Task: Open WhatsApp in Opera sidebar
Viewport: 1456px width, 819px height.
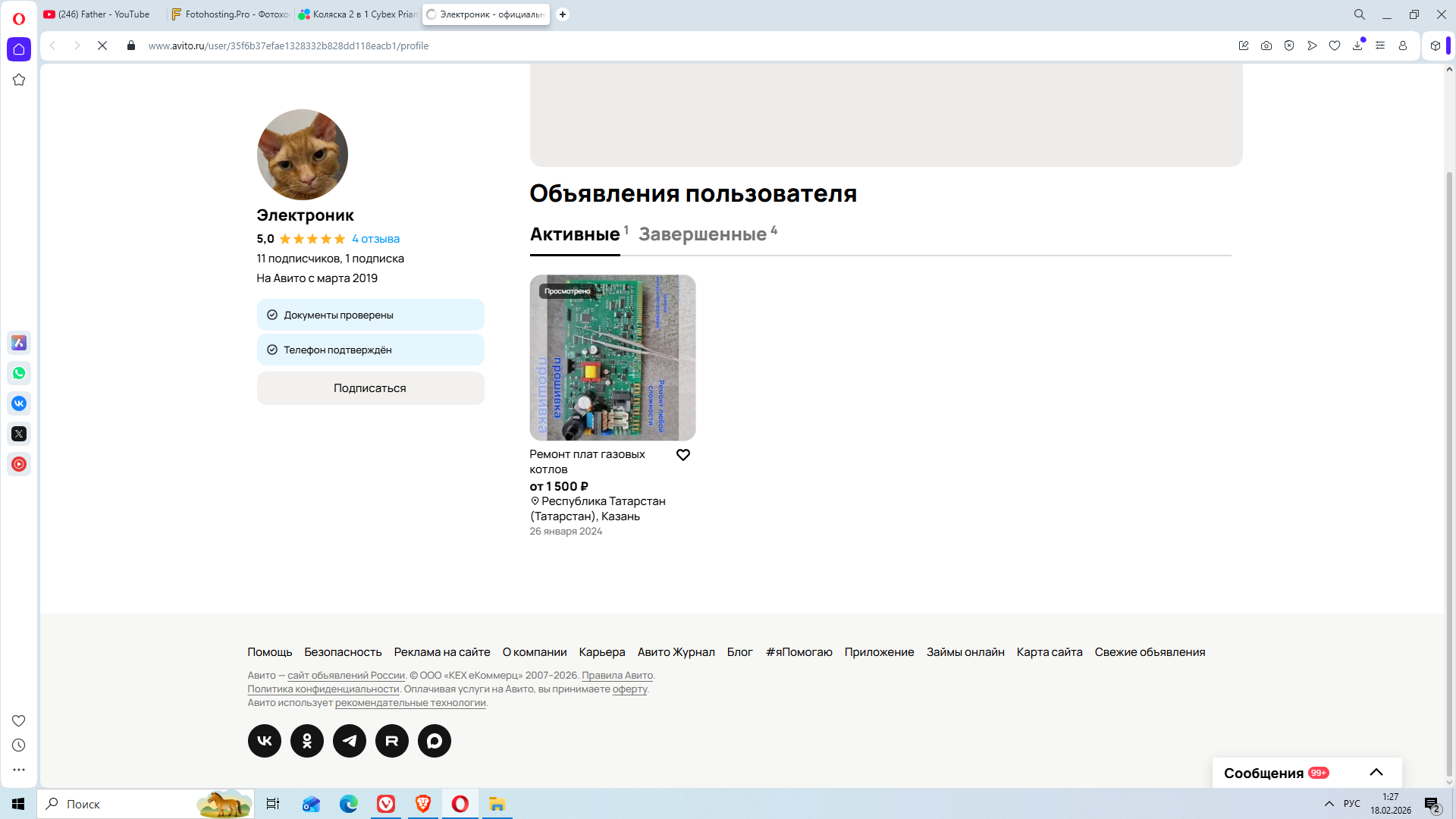Action: click(x=19, y=373)
